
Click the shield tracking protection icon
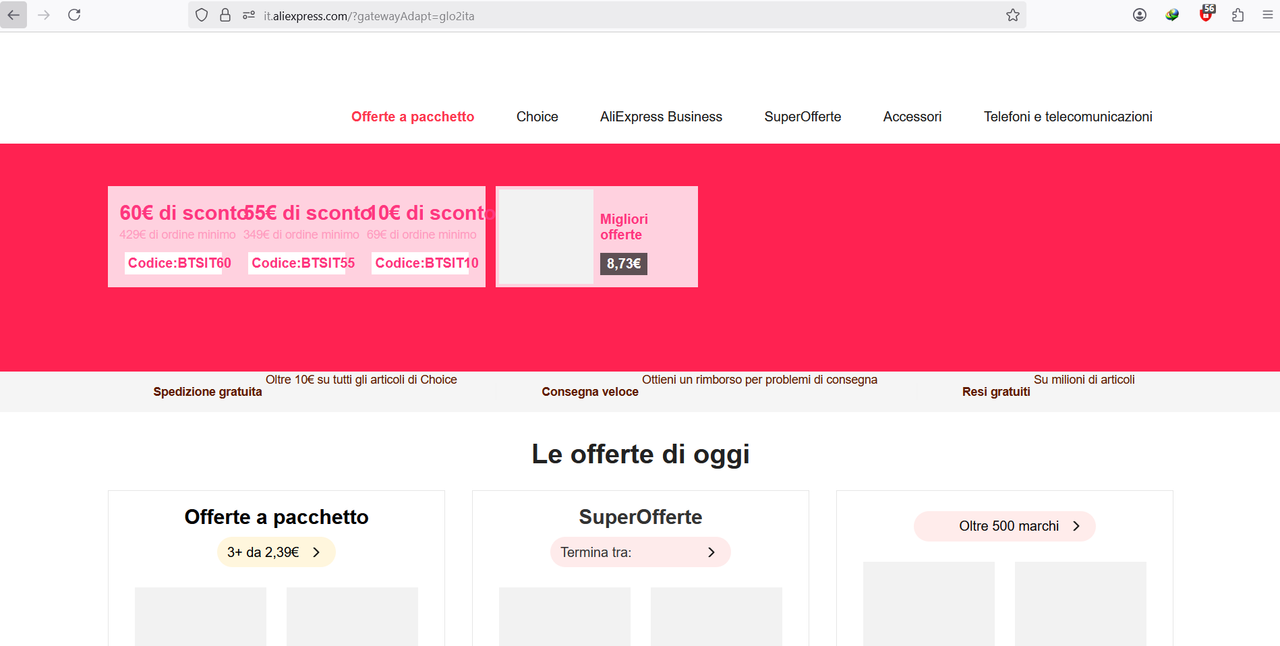pyautogui.click(x=202, y=15)
